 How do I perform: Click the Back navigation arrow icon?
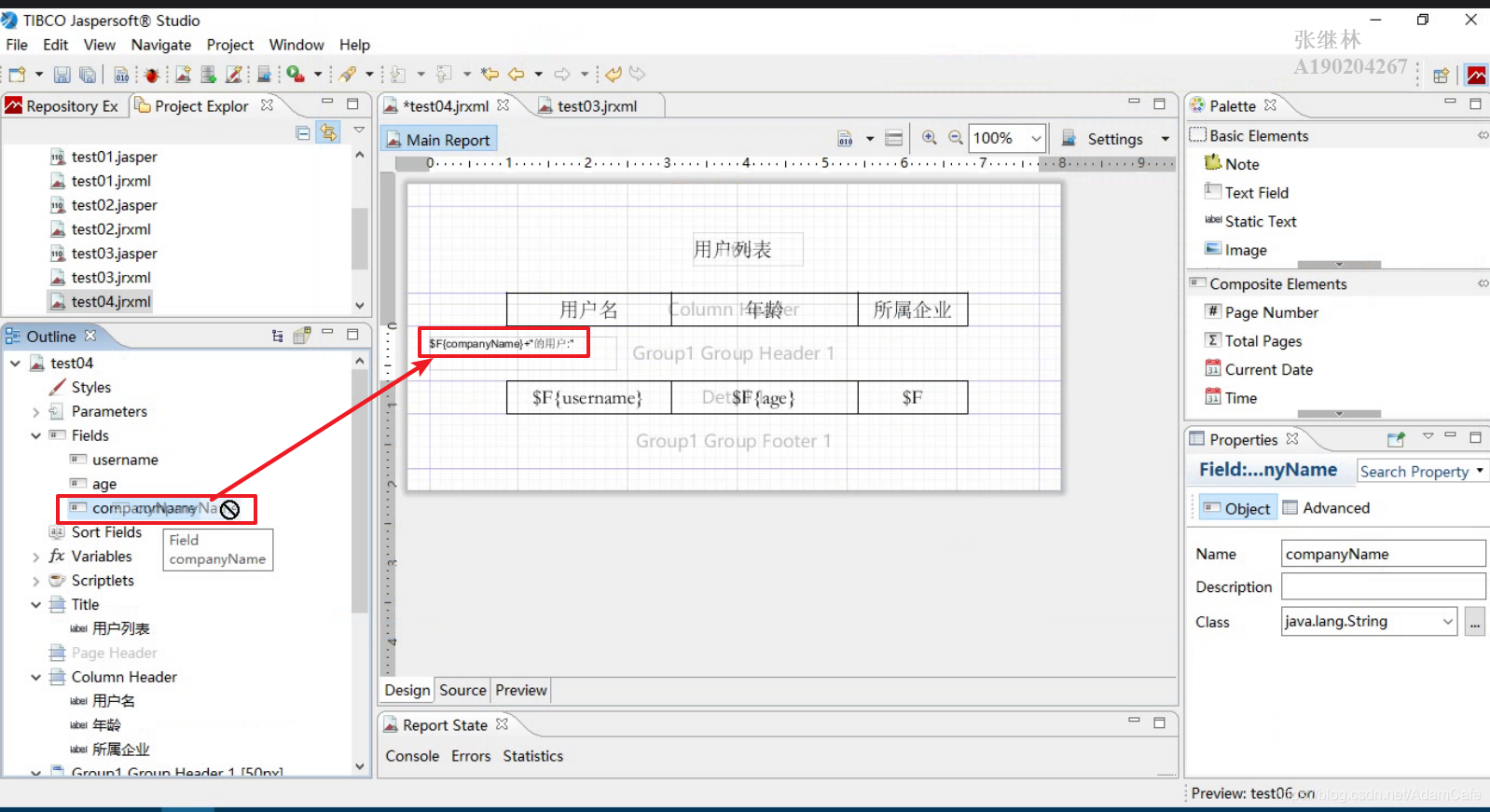coord(517,74)
